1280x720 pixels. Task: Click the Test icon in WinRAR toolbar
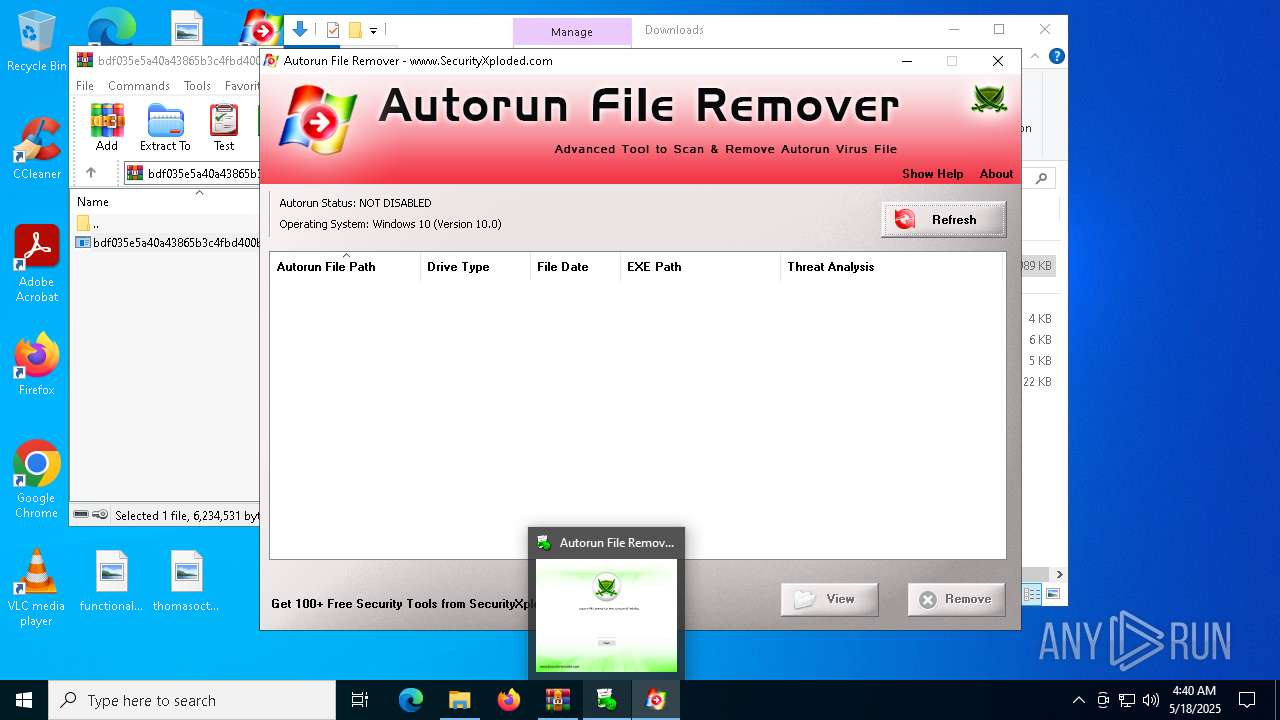[224, 127]
